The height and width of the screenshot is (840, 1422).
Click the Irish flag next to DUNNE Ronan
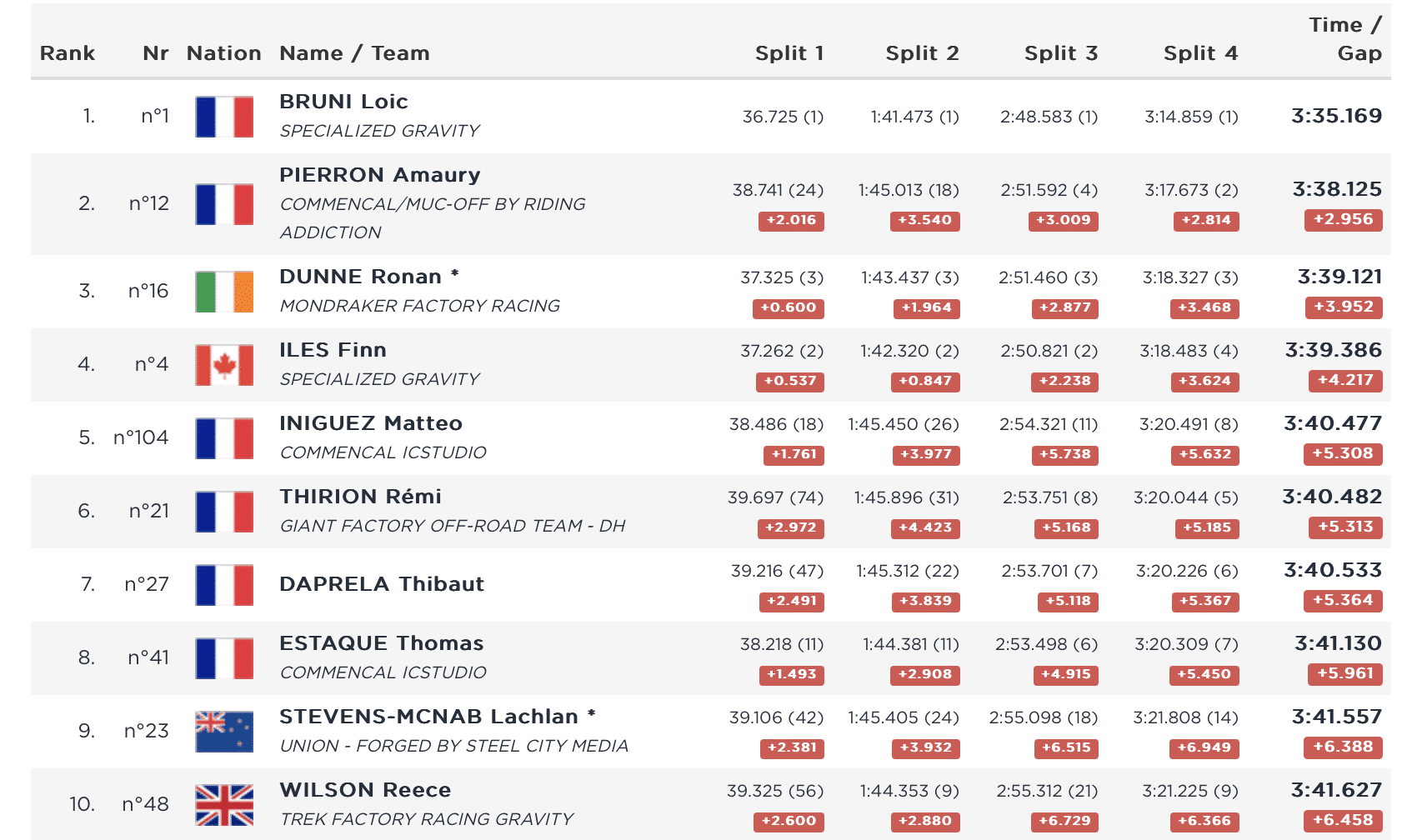(224, 292)
